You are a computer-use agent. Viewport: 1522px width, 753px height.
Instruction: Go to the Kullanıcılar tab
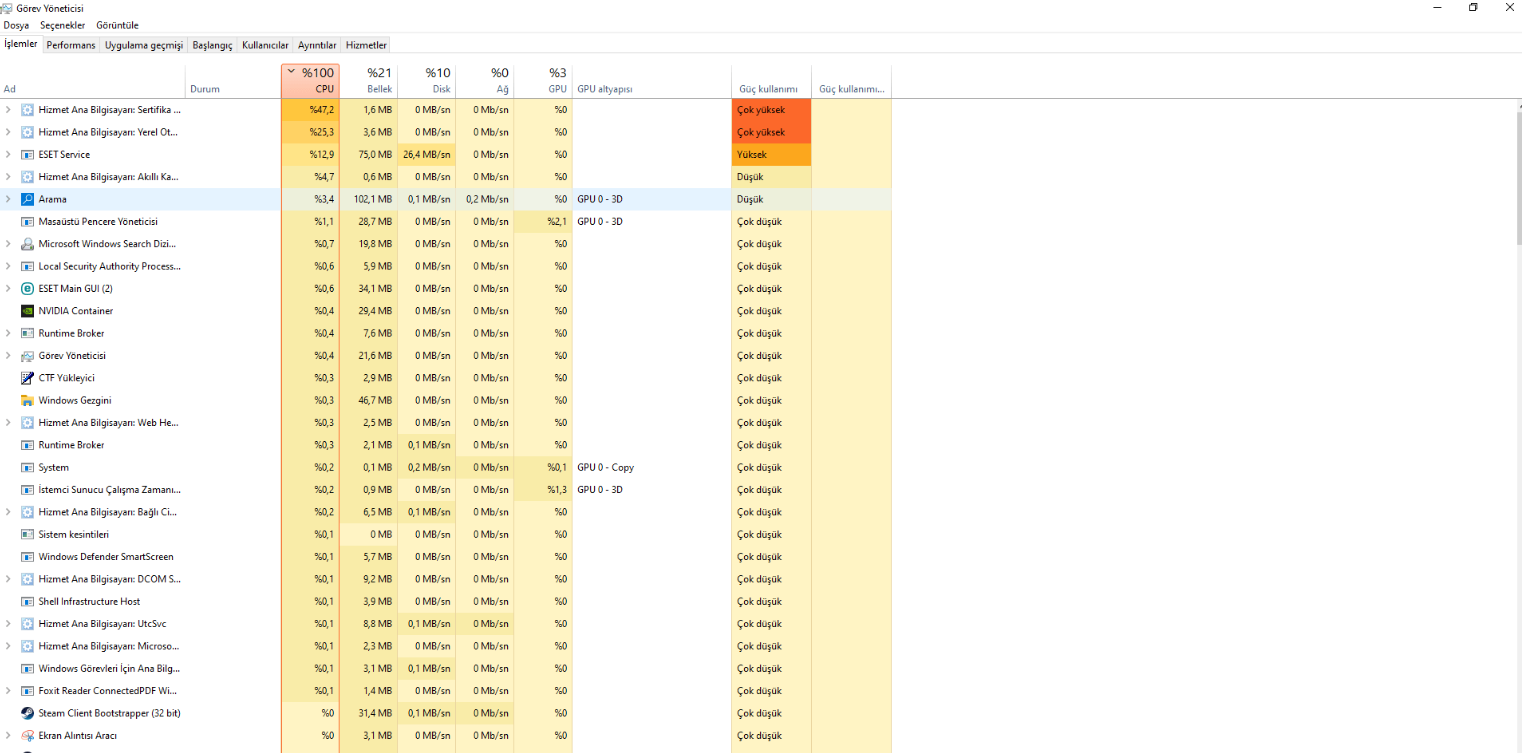[x=265, y=45]
